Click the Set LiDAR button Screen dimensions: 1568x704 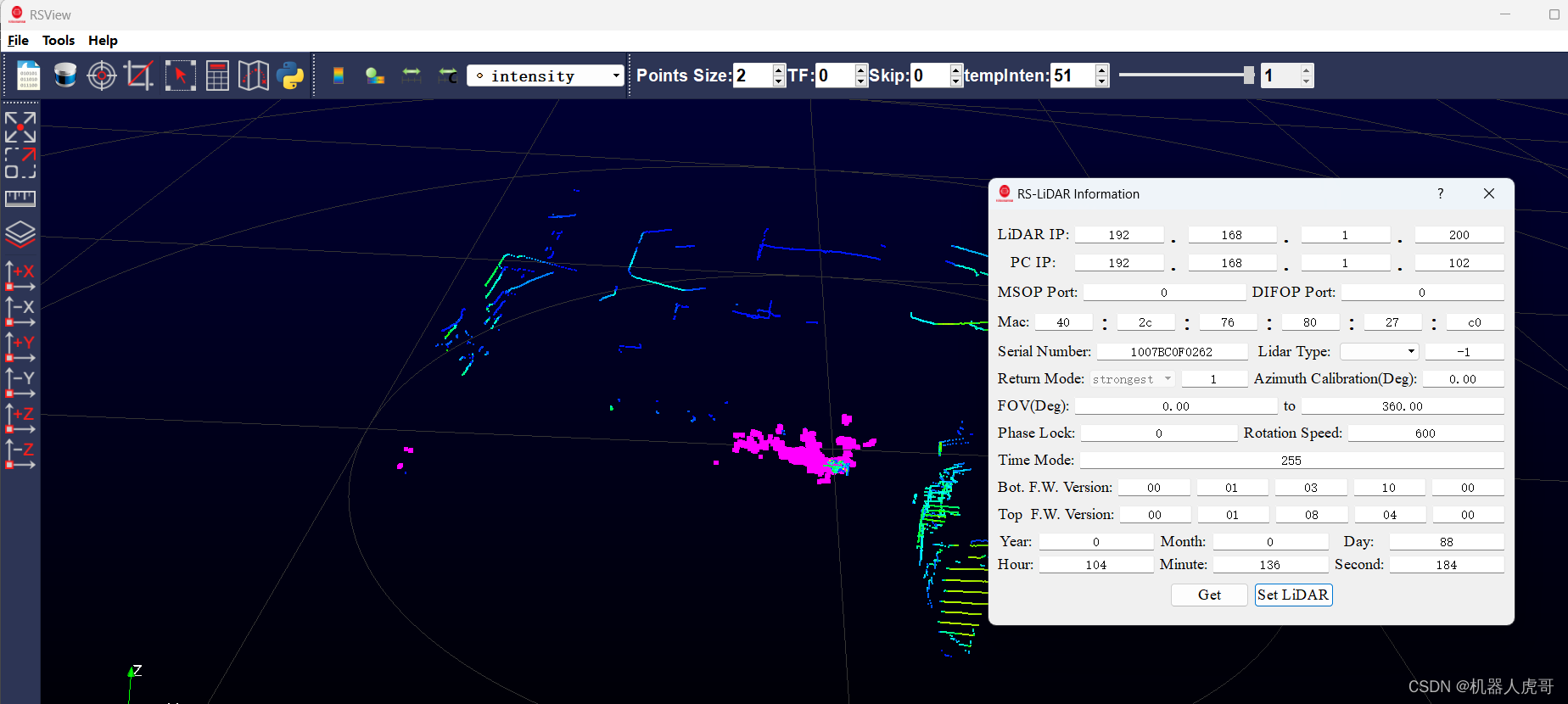[1293, 595]
